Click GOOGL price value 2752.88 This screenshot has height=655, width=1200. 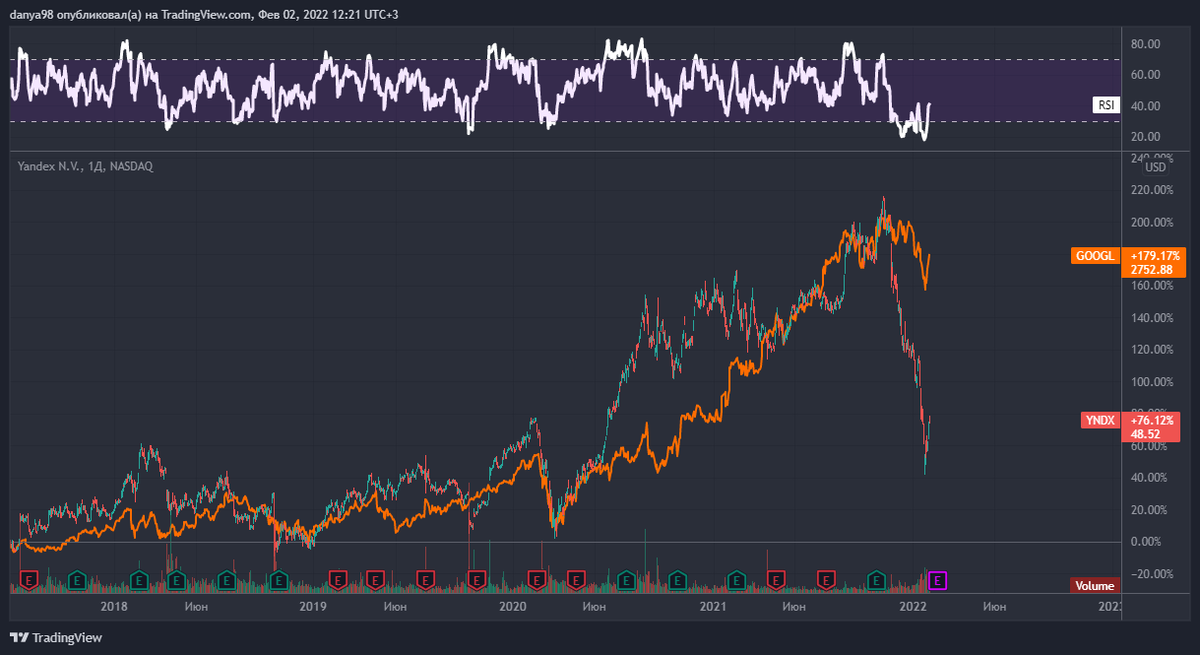click(x=1150, y=270)
